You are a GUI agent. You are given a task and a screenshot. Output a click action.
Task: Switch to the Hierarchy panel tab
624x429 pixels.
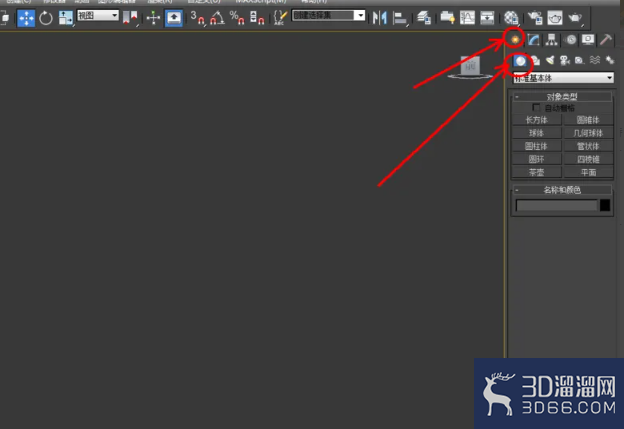552,39
